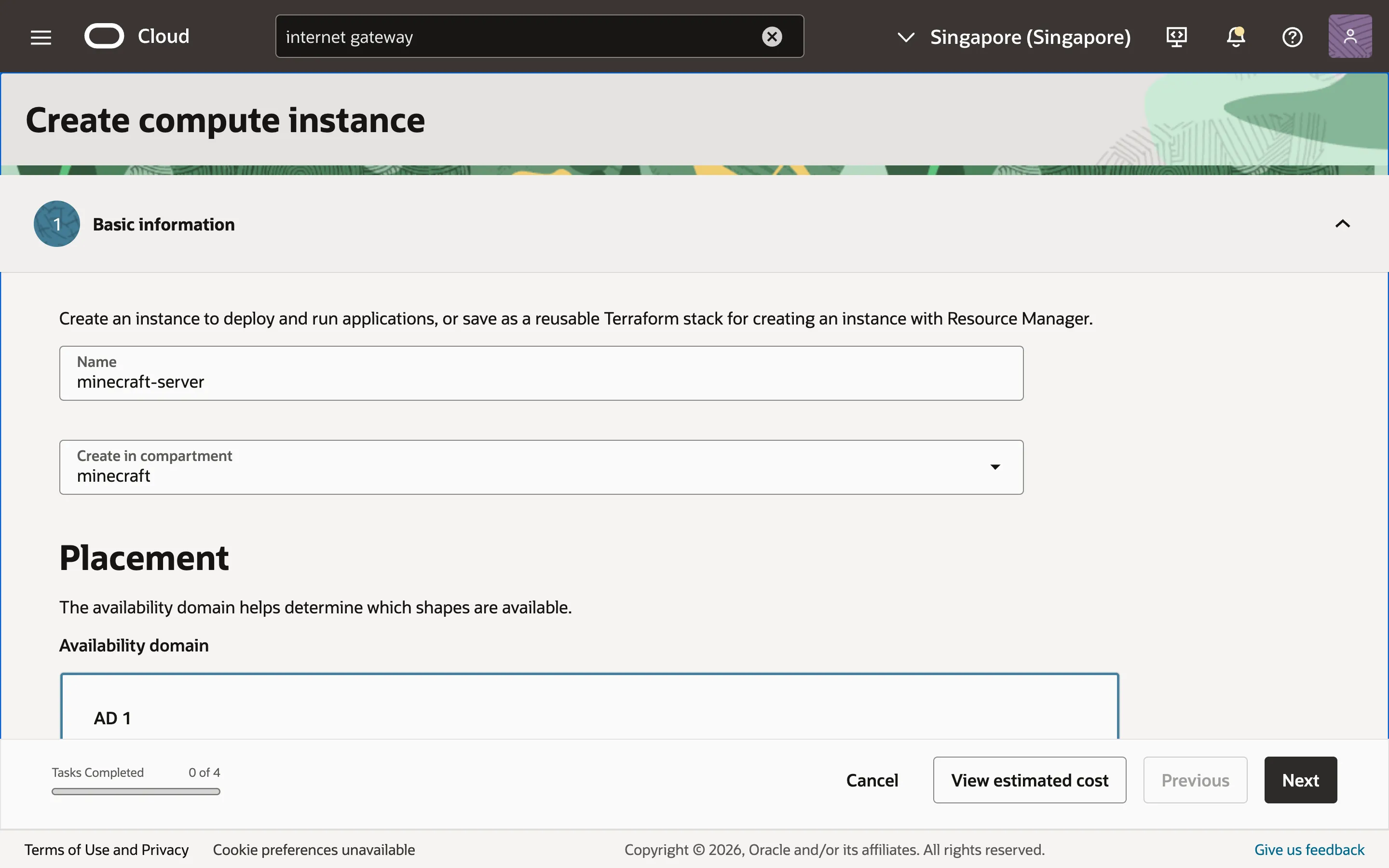Image resolution: width=1389 pixels, height=868 pixels.
Task: Click the Cancel button
Action: (x=872, y=780)
